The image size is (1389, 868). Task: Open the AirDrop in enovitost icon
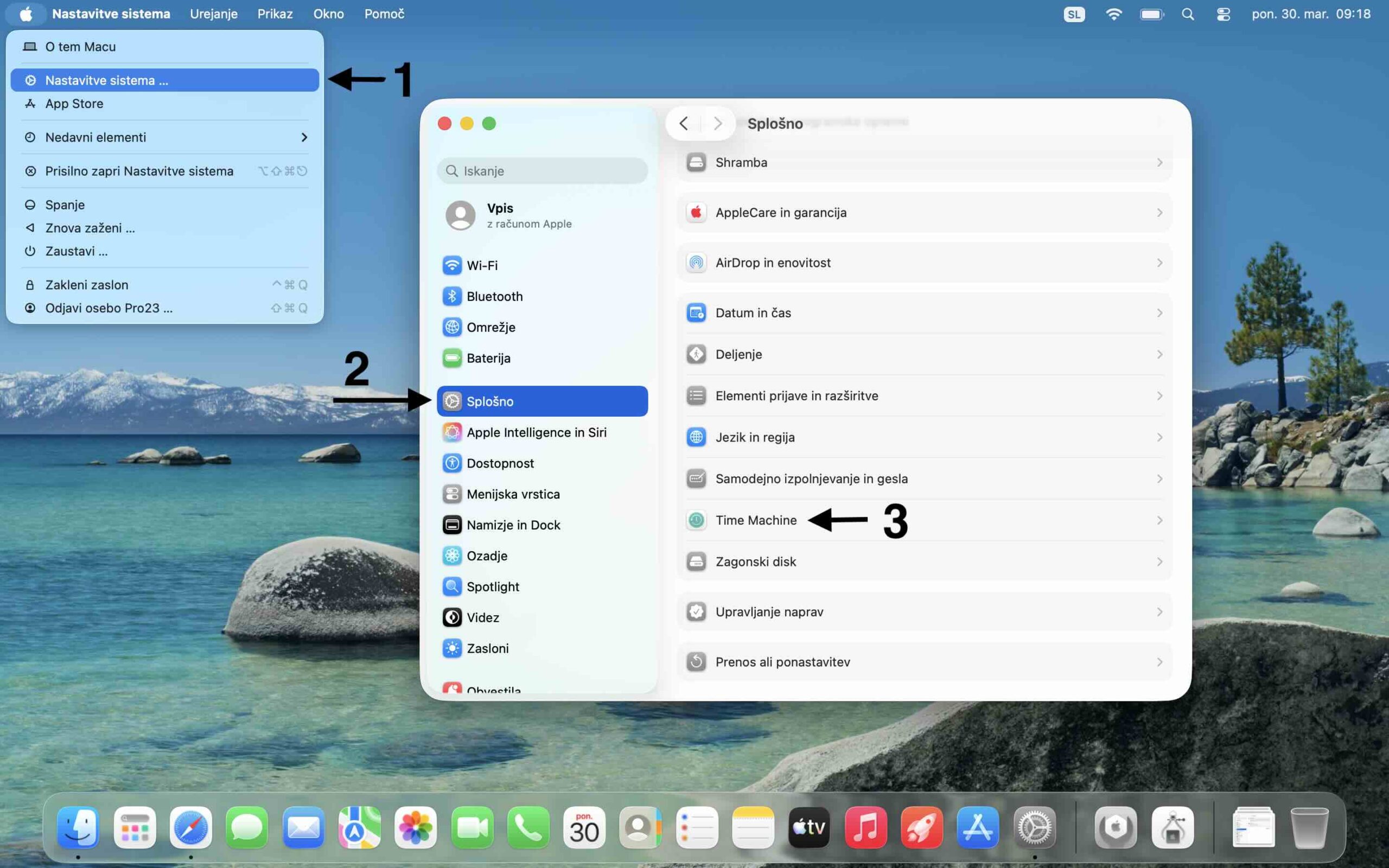[x=696, y=263]
